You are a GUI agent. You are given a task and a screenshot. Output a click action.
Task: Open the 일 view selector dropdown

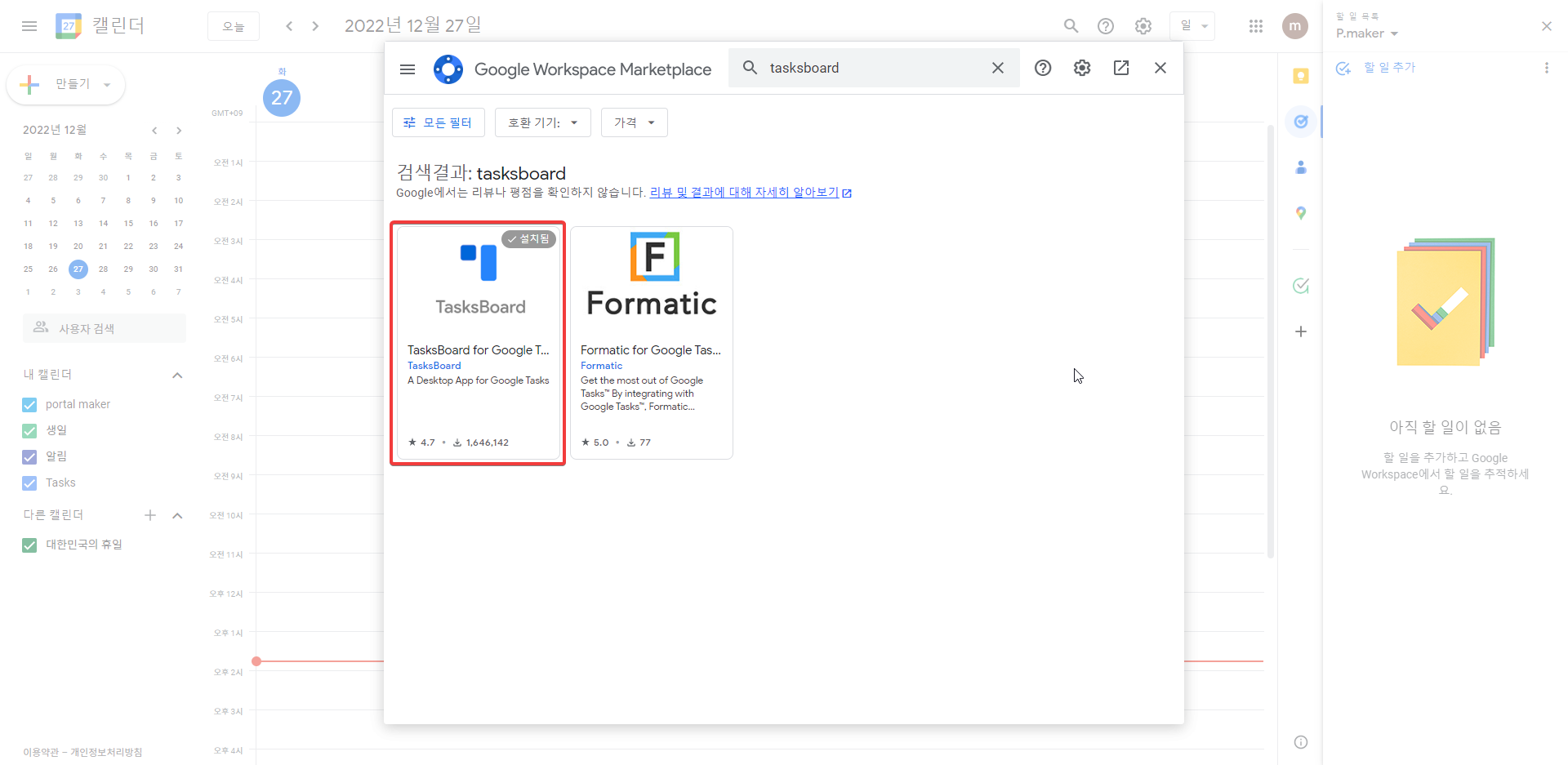(1192, 26)
